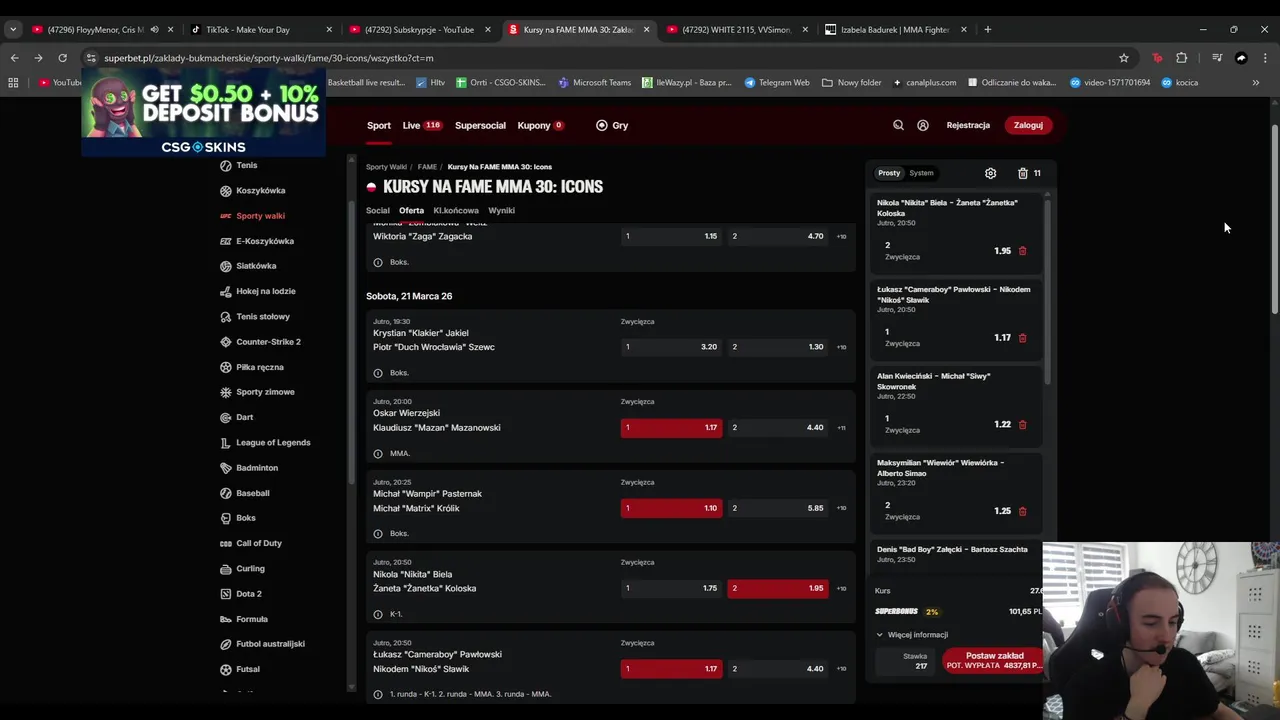Screen dimensions: 1280x720
Task: Select odds 4.40 for Klaudiusz Mazanowski
Action: click(x=778, y=427)
